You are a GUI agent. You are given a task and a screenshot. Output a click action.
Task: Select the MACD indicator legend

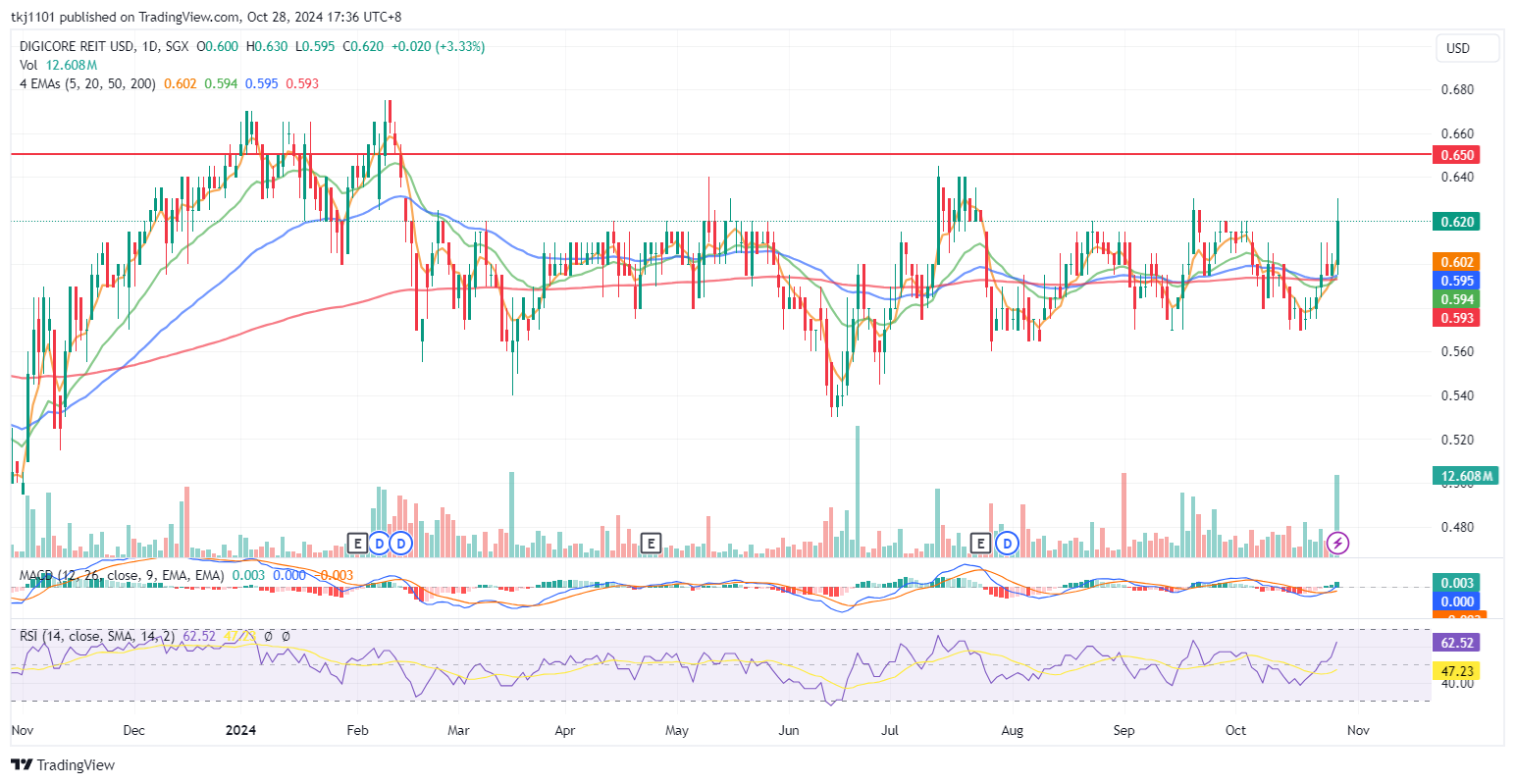point(122,575)
